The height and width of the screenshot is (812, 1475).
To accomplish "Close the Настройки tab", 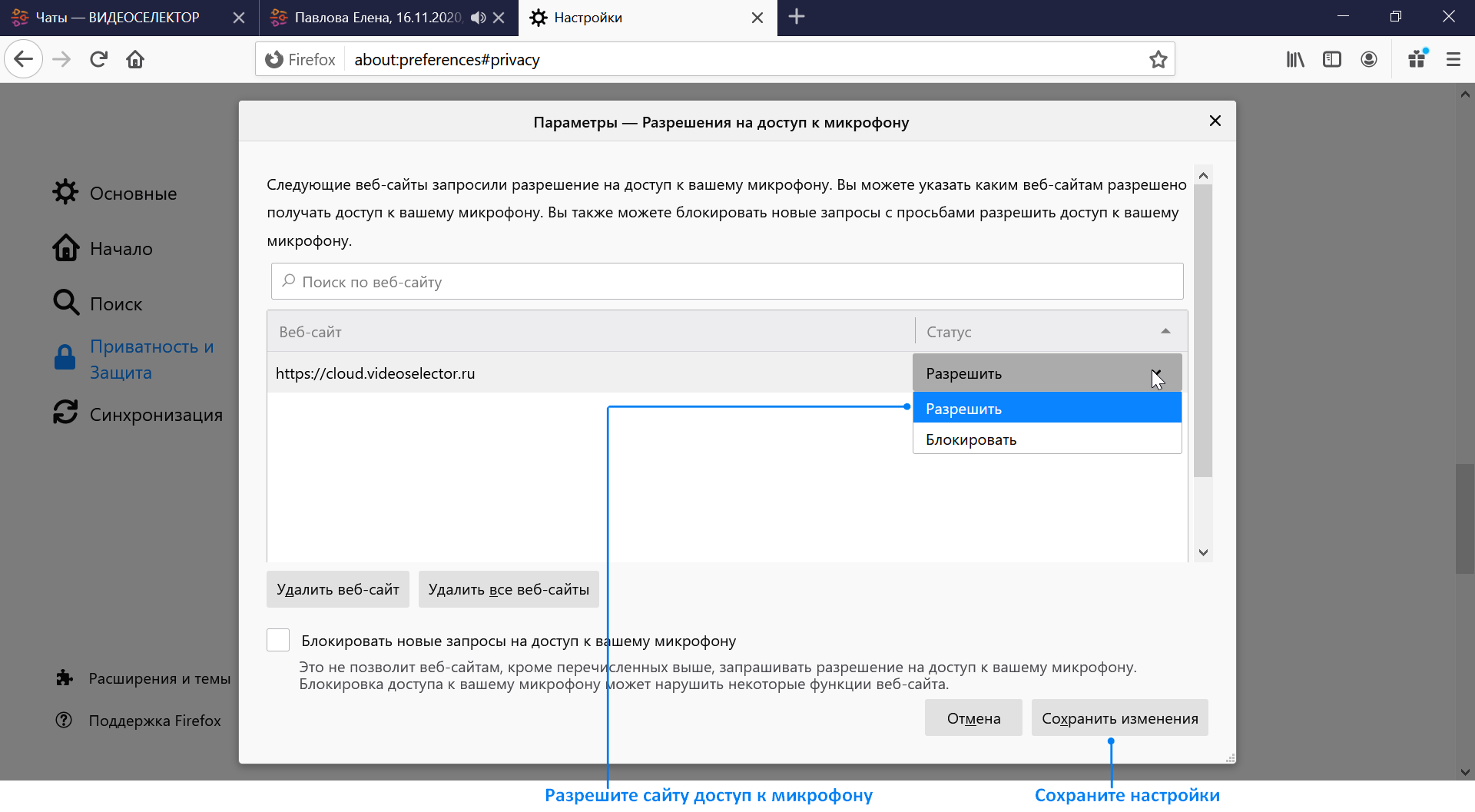I will click(757, 18).
